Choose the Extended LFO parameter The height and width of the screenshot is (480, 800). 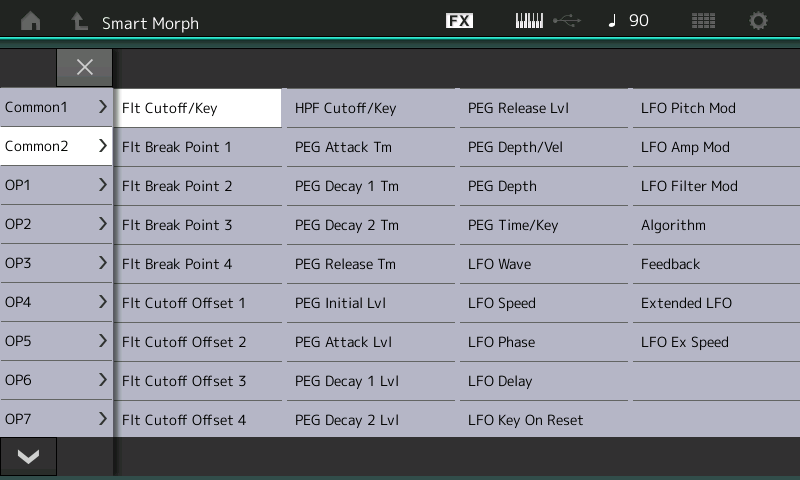click(x=716, y=303)
